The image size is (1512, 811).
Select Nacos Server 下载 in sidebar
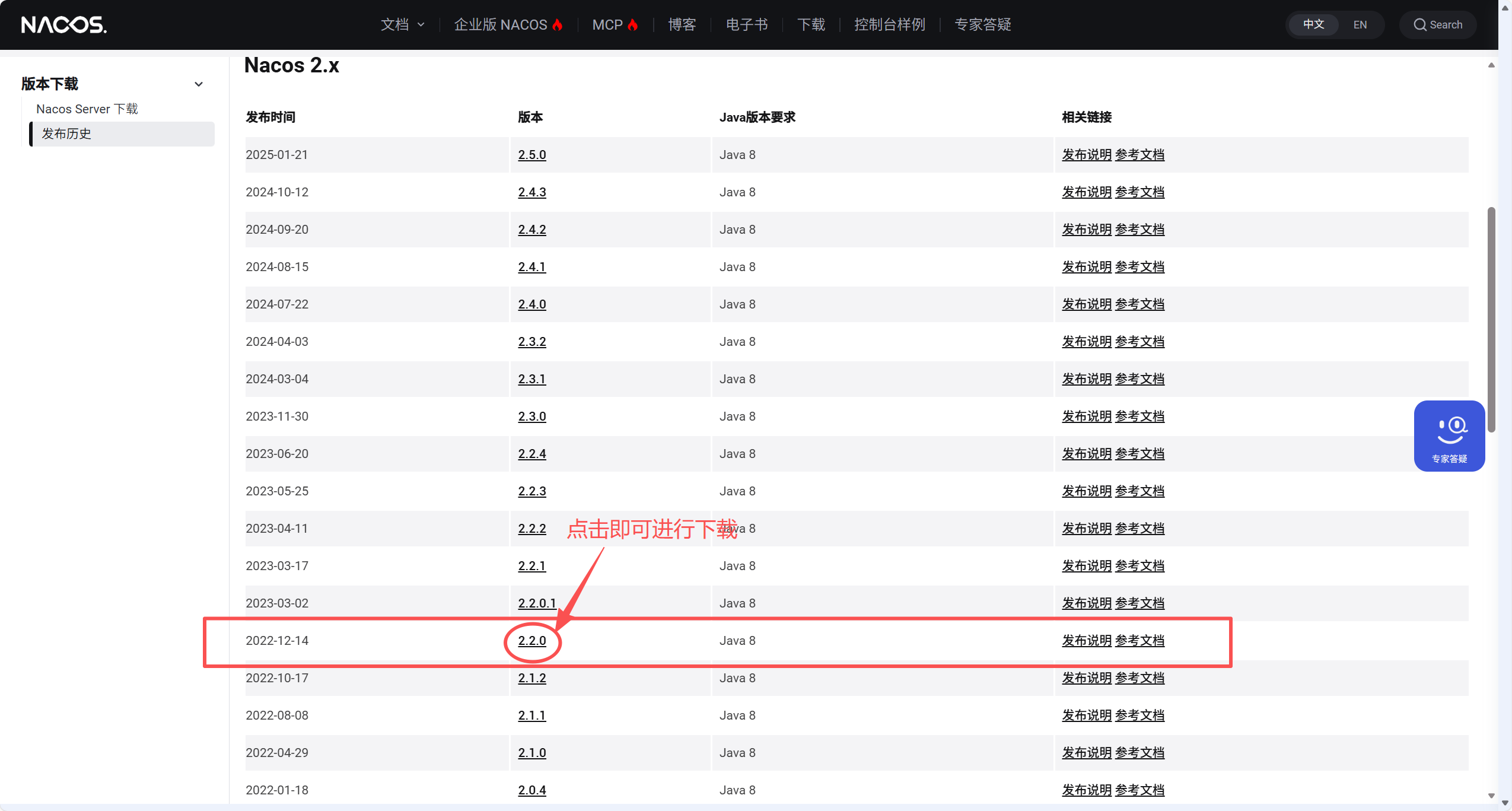click(87, 109)
